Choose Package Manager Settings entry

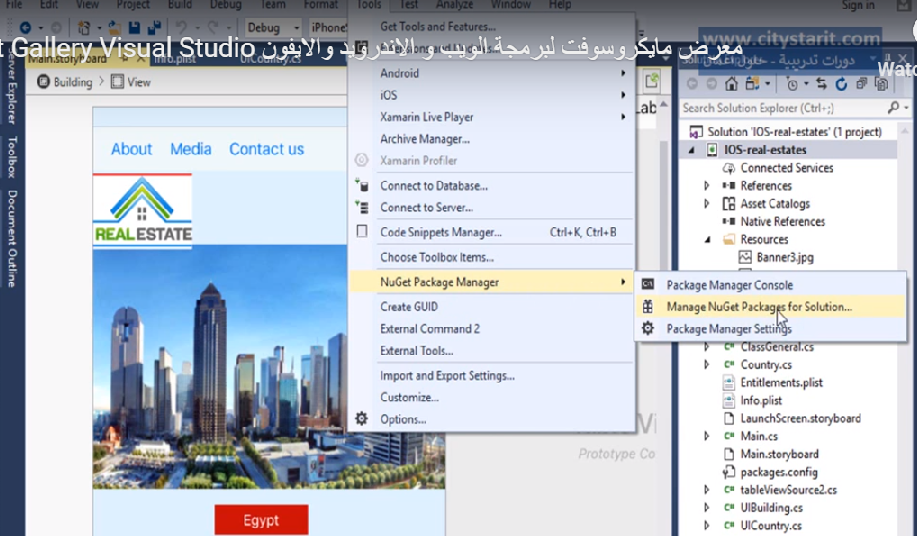pyautogui.click(x=771, y=328)
